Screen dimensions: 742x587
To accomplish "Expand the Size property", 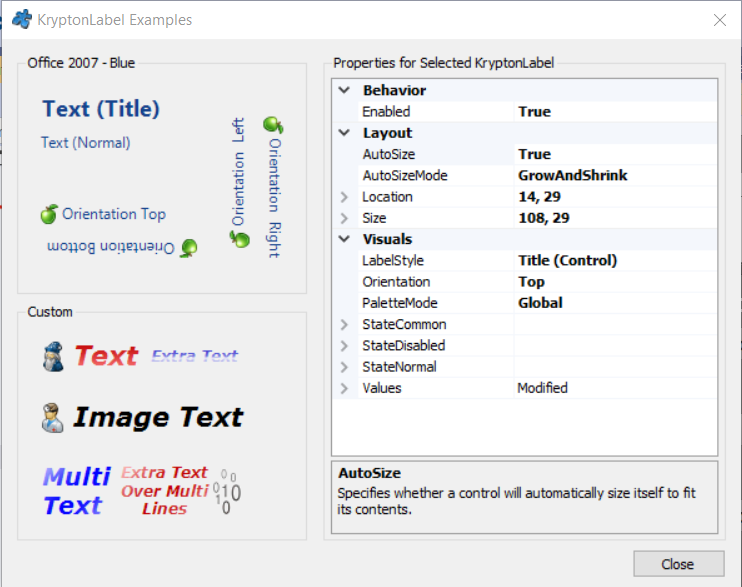I will (344, 218).
